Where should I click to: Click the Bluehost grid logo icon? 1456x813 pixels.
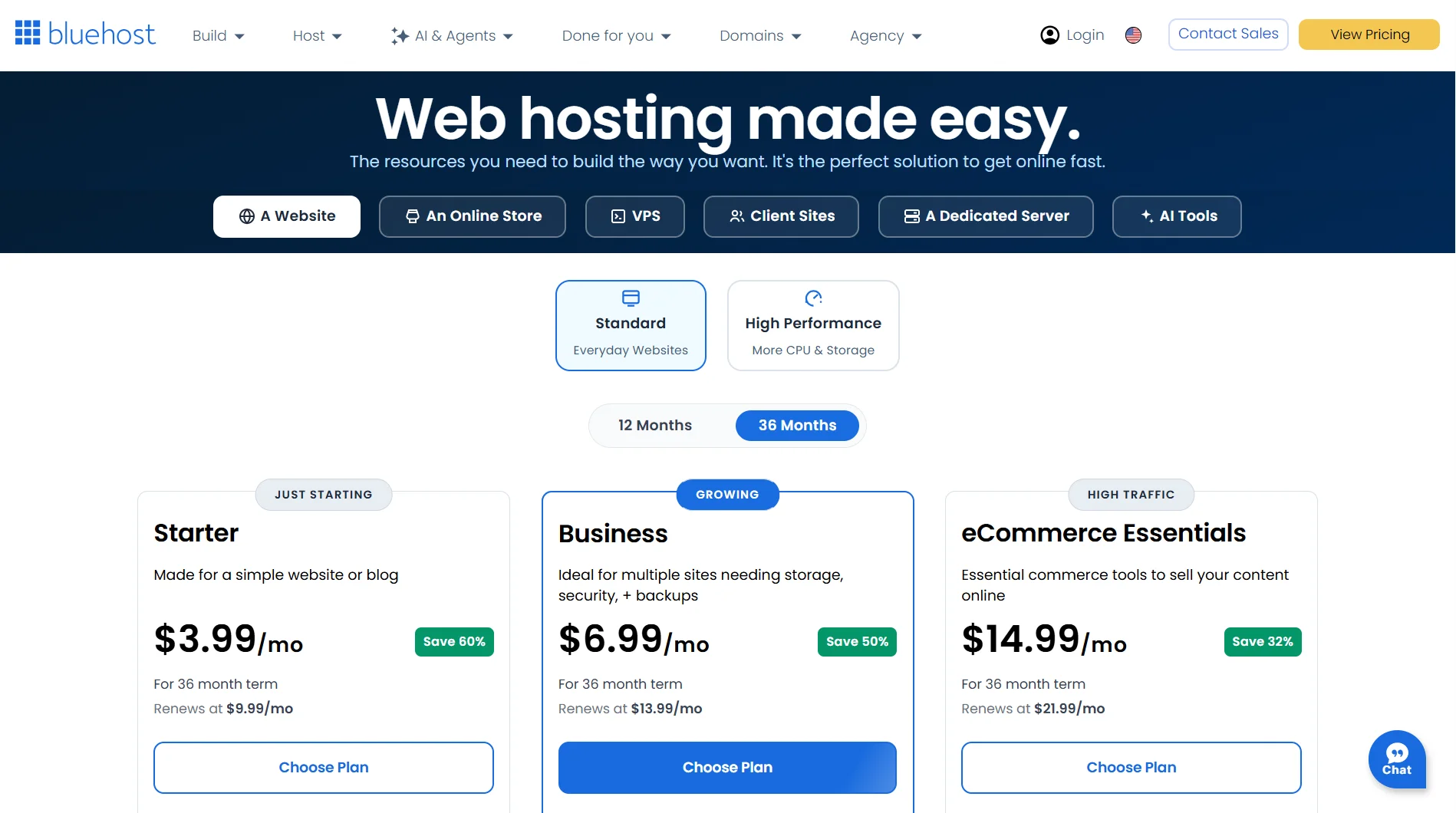point(28,33)
